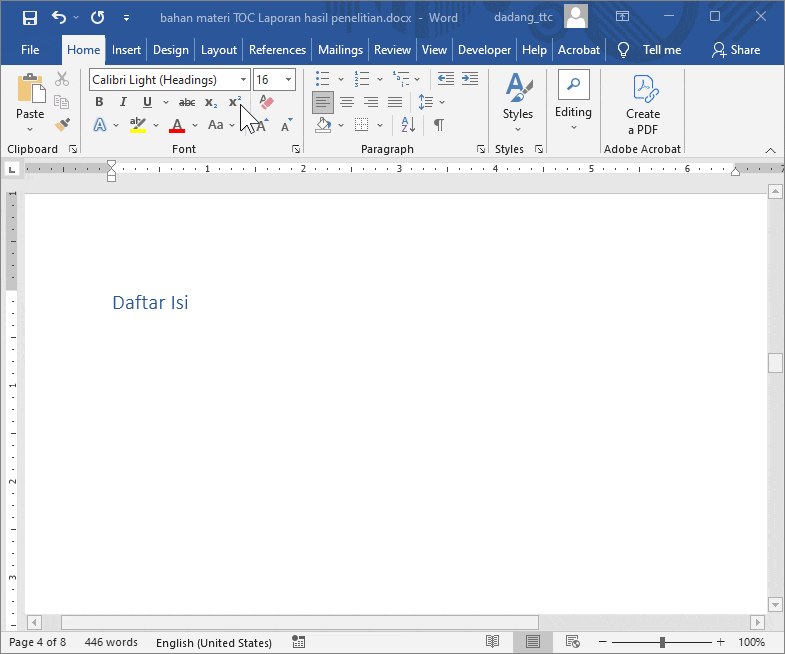
Task: Open the font name dropdown list
Action: click(244, 80)
